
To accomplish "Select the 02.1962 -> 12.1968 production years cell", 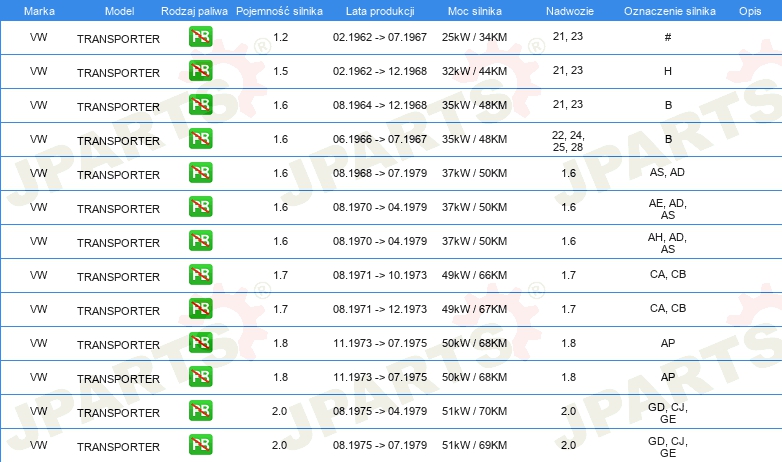I will pyautogui.click(x=380, y=71).
